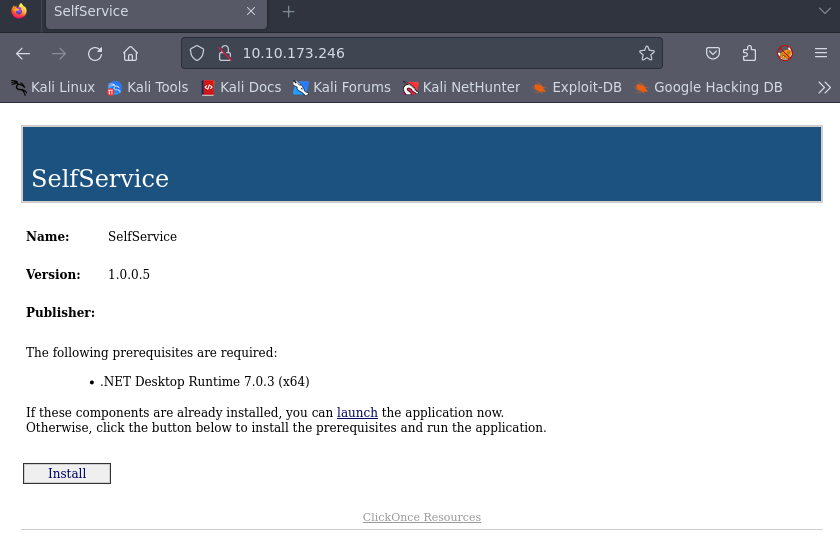This screenshot has height=555, width=840.
Task: Open the Exploit-DB bookmark
Action: pos(577,87)
